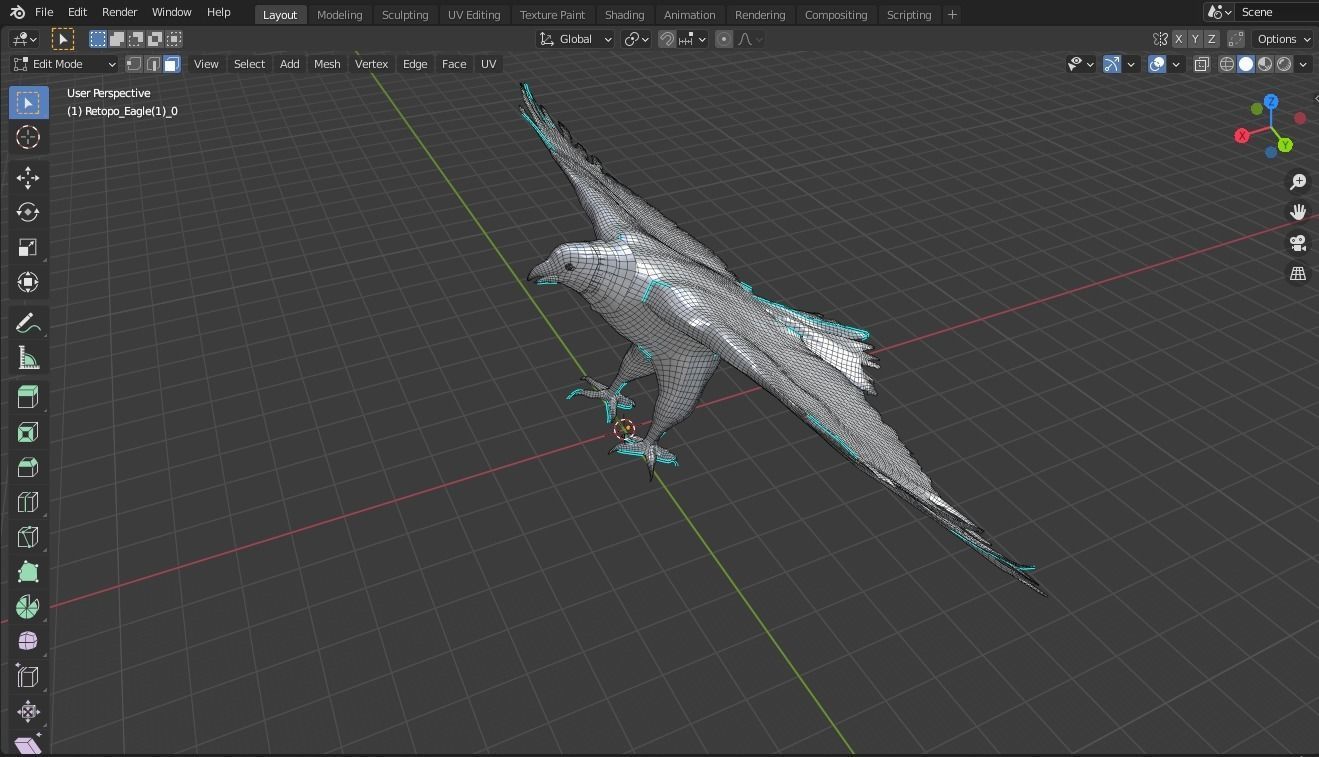Viewport: 1319px width, 757px height.
Task: Activate the Inset Faces tool
Action: tap(28, 432)
